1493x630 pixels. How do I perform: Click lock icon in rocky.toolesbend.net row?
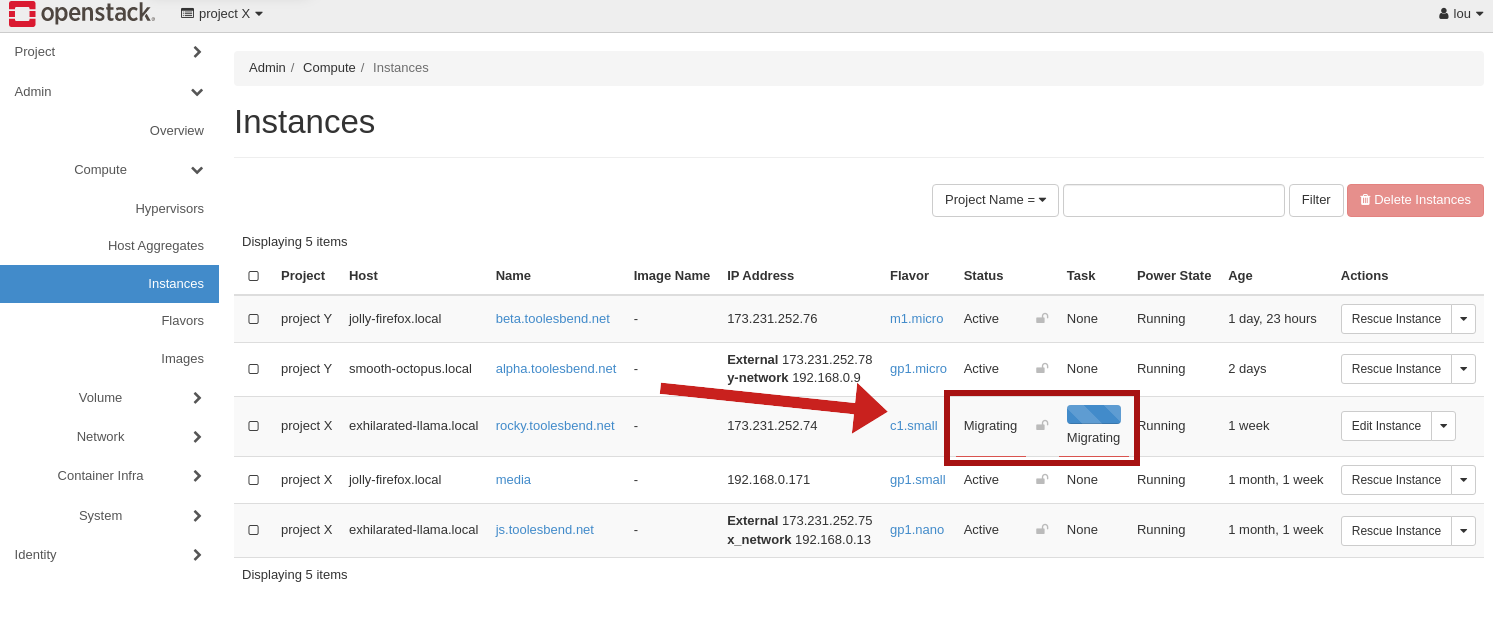[x=1042, y=426]
